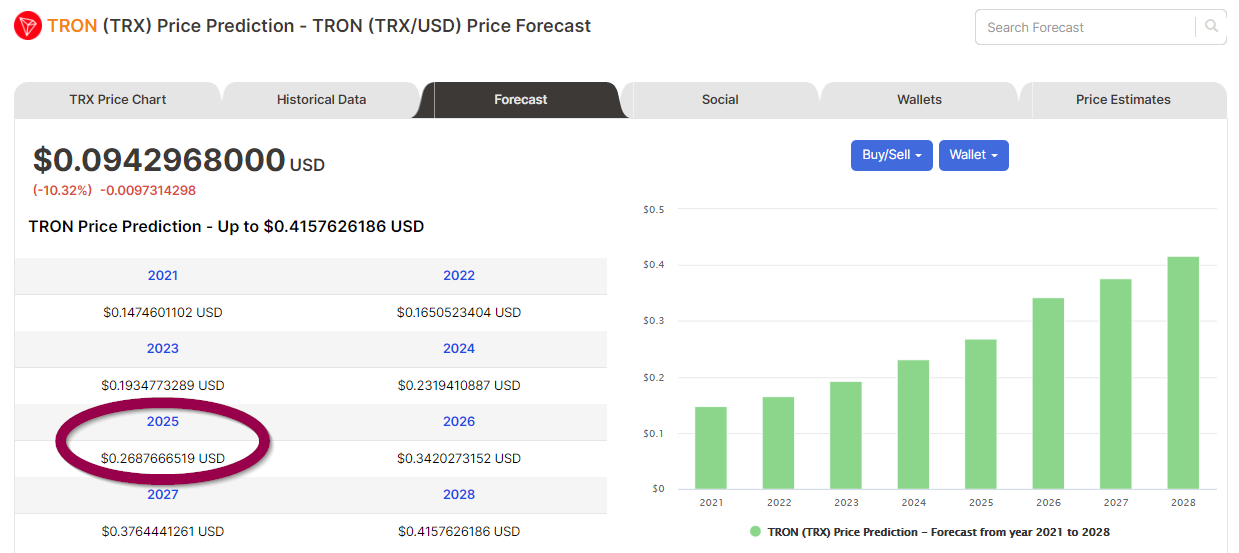Open the 2023 forecast link

coord(163,348)
